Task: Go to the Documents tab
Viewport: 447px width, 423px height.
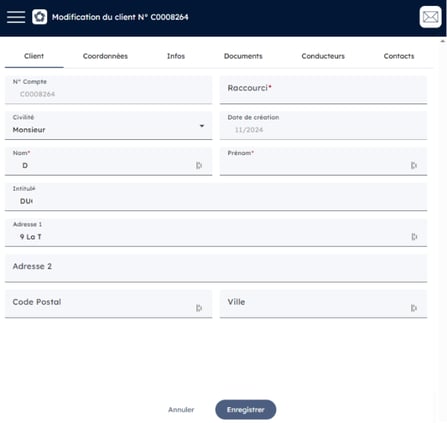Action: click(x=243, y=56)
